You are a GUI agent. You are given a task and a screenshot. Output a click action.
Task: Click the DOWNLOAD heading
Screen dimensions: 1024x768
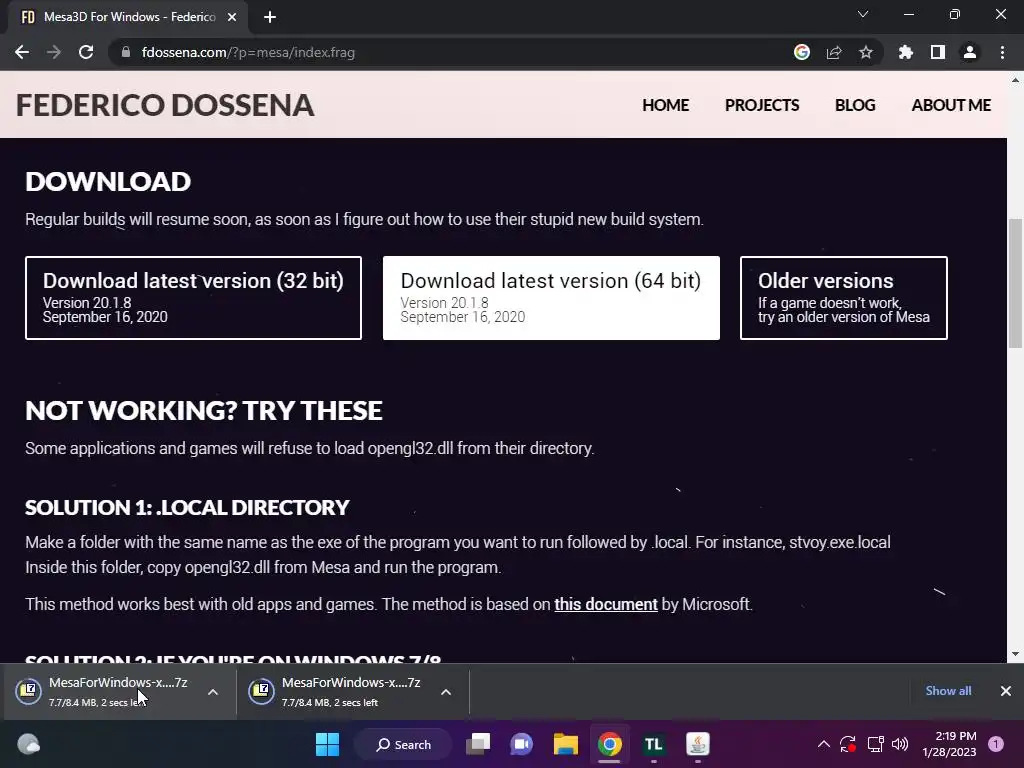tap(108, 182)
